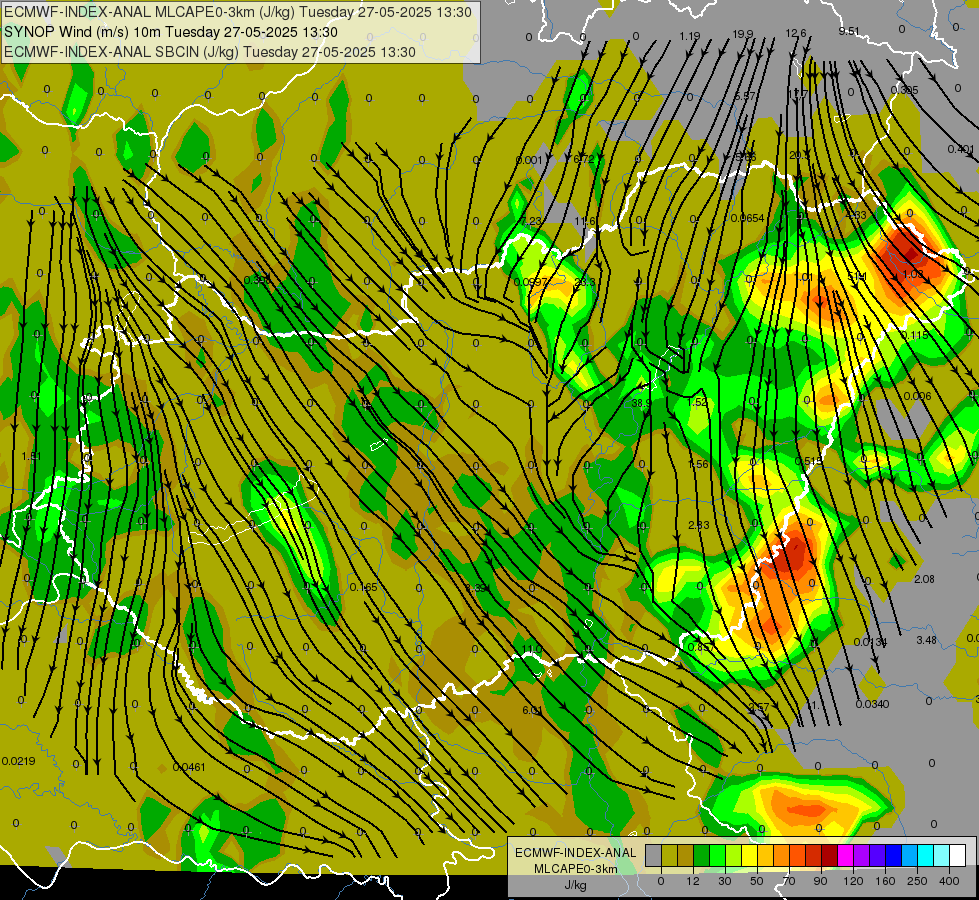
Task: Click the magenta legend swatch
Action: tap(845, 856)
